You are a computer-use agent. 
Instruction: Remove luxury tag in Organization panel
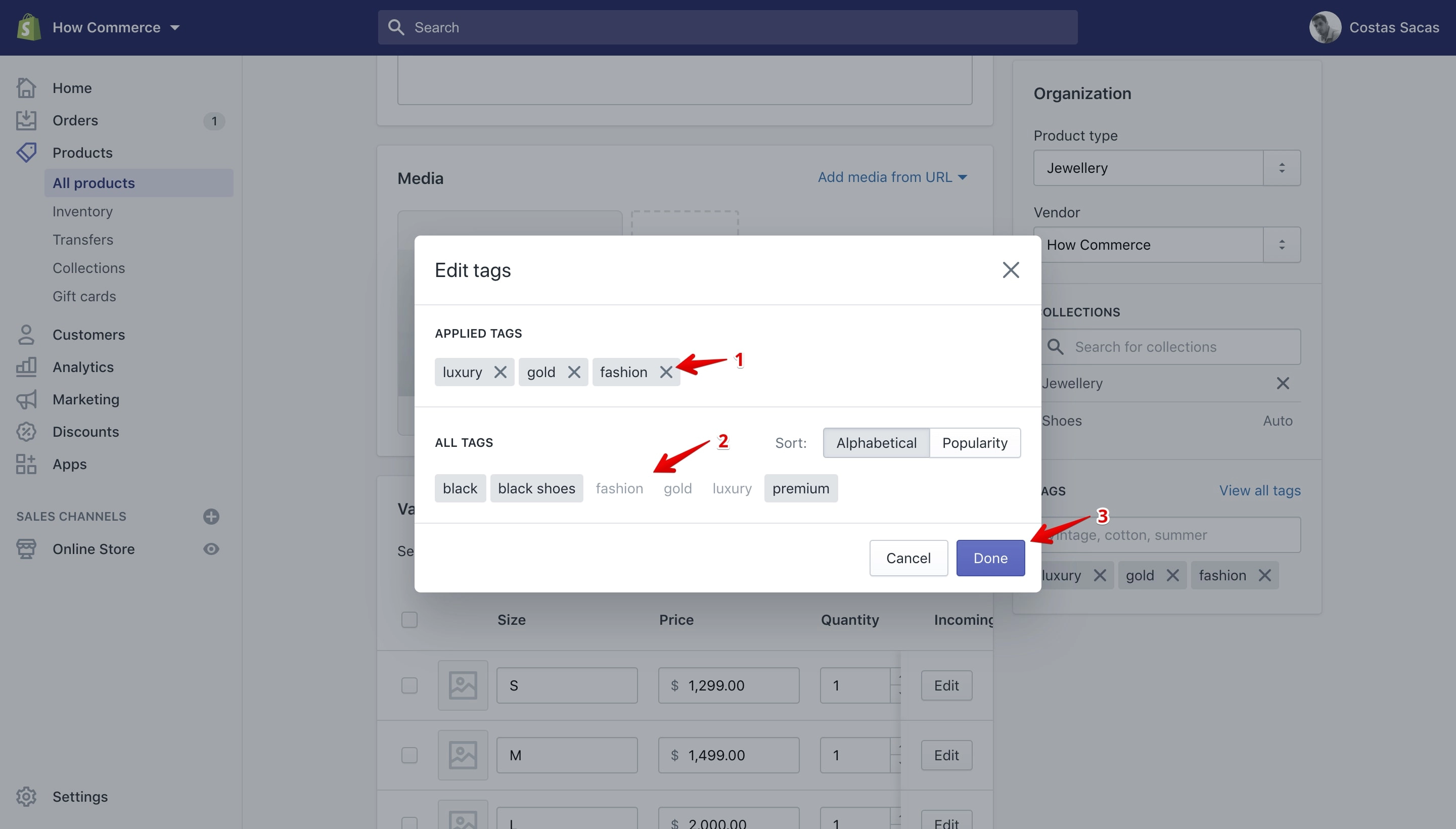[1100, 575]
